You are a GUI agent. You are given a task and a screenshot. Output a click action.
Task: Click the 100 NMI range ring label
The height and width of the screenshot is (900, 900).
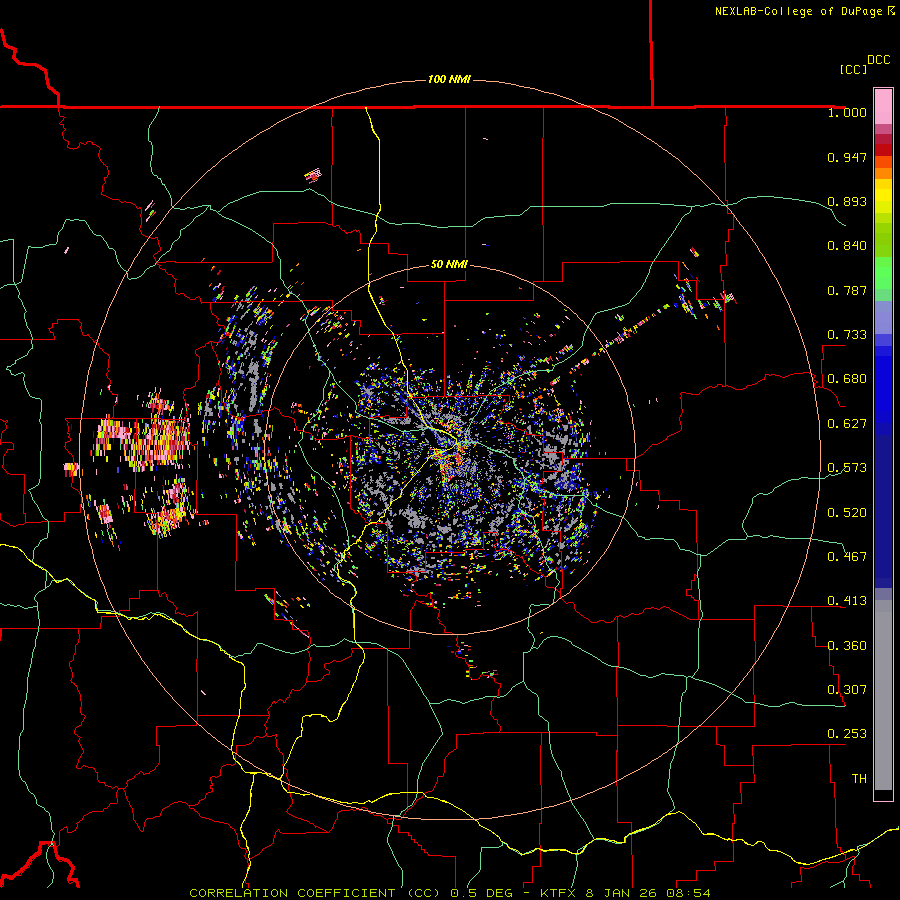(x=449, y=79)
